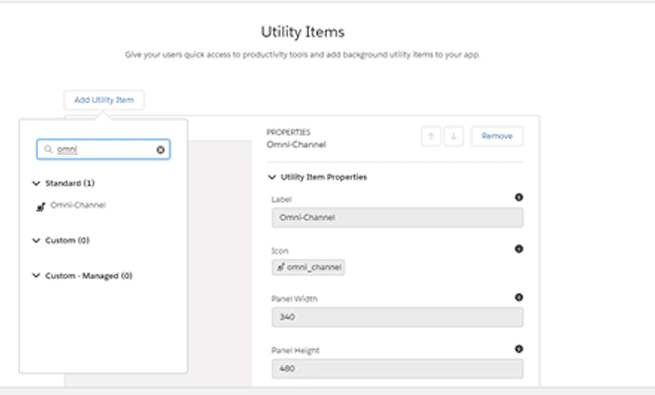
Task: Collapse the Standard (1) section
Action: point(36,183)
